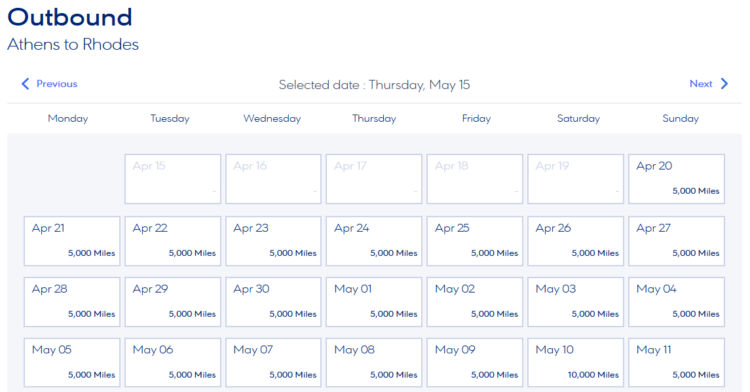
Task: Select the Apr 27 date tile
Action: coord(676,241)
